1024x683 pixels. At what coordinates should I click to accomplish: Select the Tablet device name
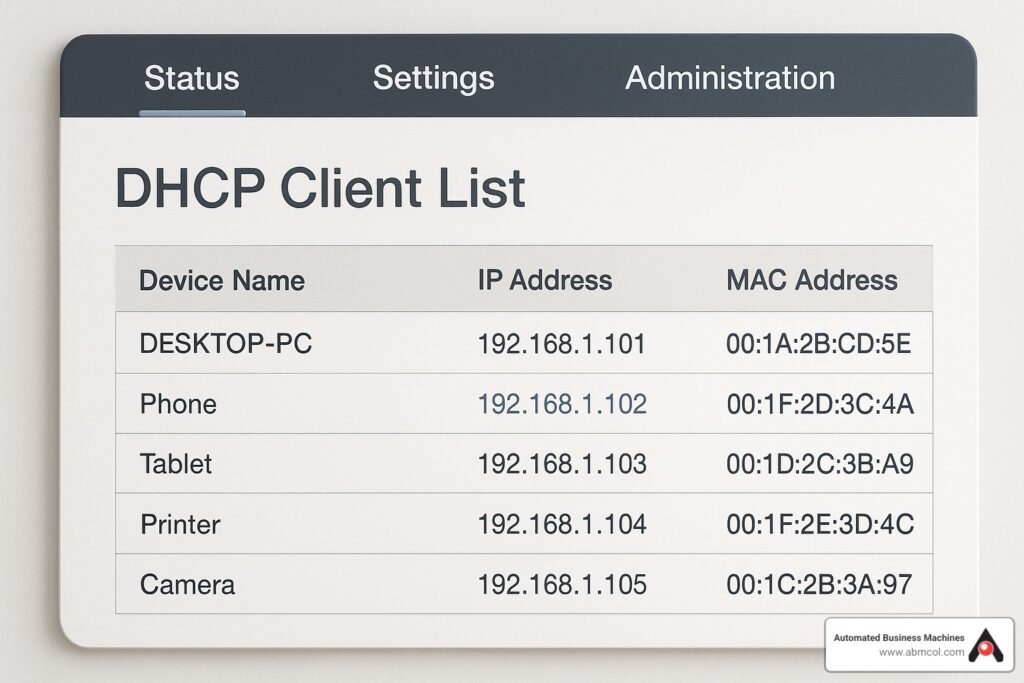(176, 464)
